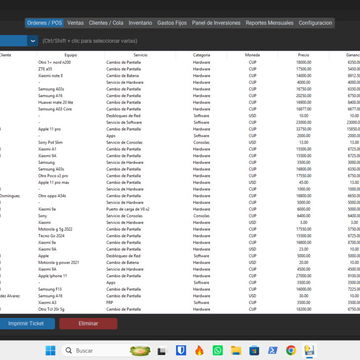Open the Gastos Fijos tab
The height and width of the screenshot is (360, 360).
coord(172,23)
